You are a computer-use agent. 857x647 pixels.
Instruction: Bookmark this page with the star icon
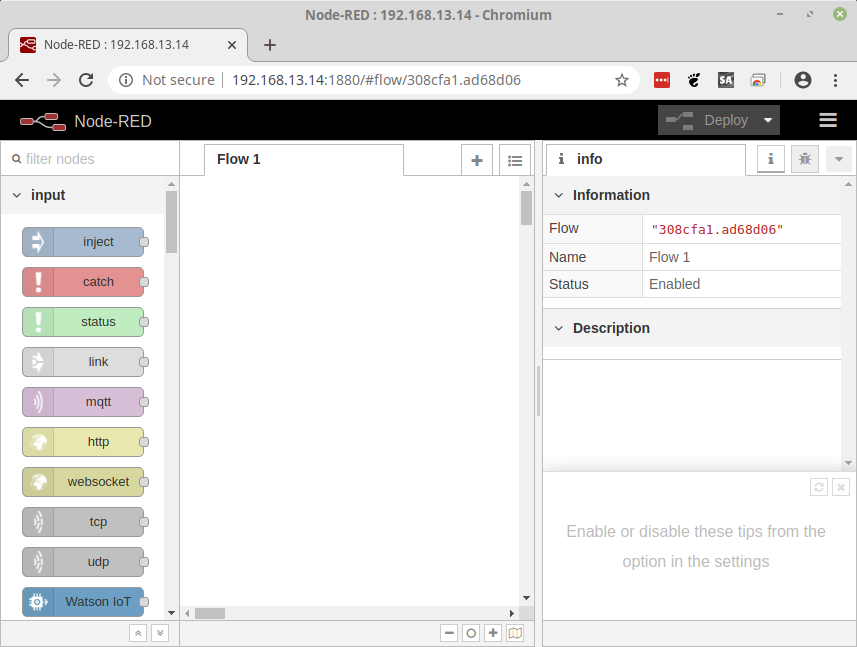(622, 80)
